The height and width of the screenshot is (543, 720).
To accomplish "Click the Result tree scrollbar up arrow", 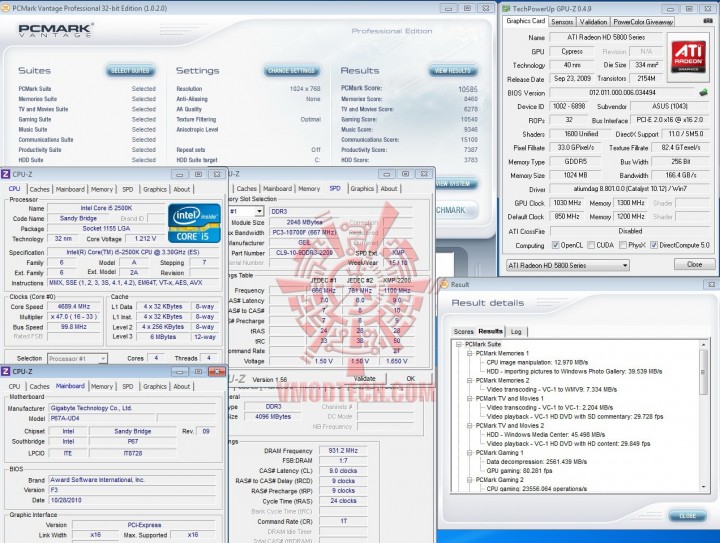I will (703, 344).
